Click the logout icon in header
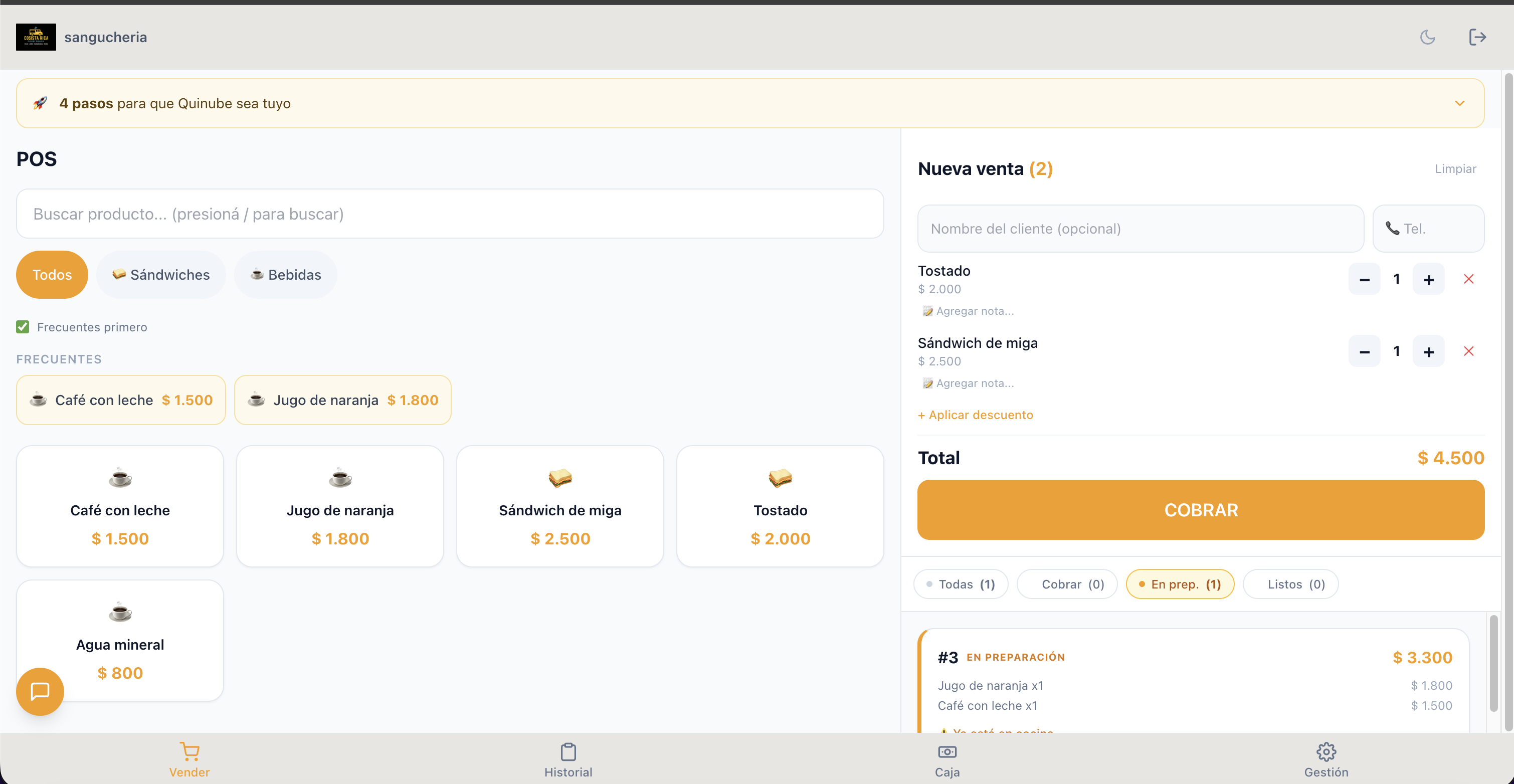This screenshot has width=1514, height=784. click(1477, 37)
